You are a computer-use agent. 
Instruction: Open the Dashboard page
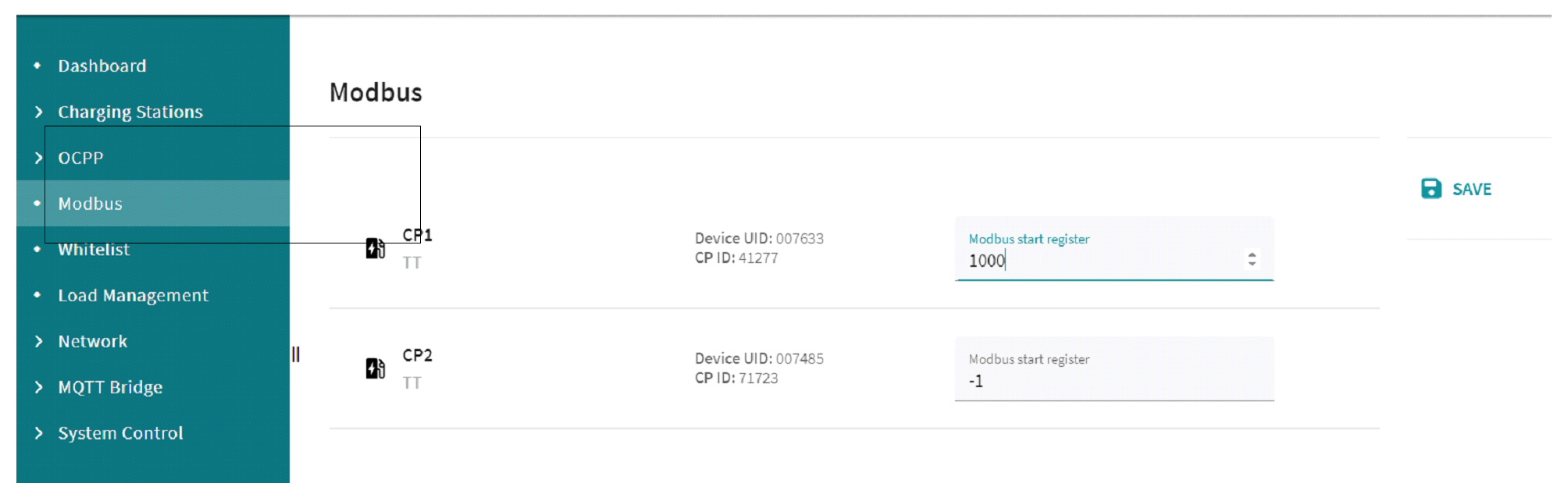(102, 66)
